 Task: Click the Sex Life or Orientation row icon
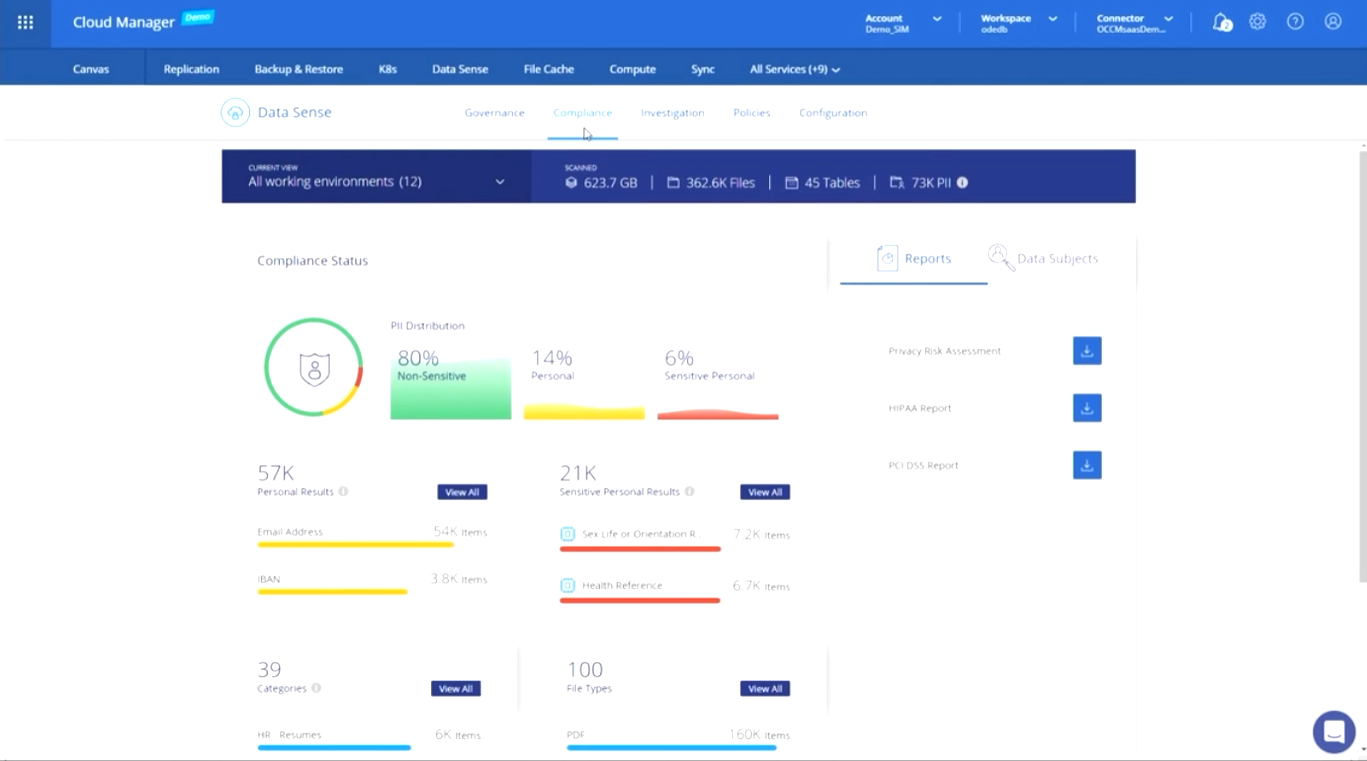pos(567,534)
